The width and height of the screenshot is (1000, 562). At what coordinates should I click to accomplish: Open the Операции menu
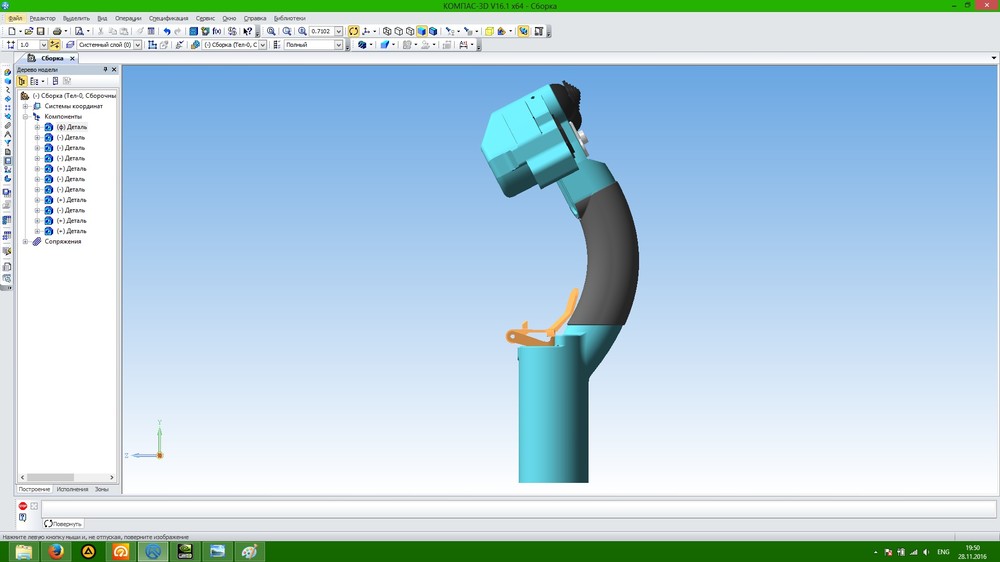click(x=128, y=18)
